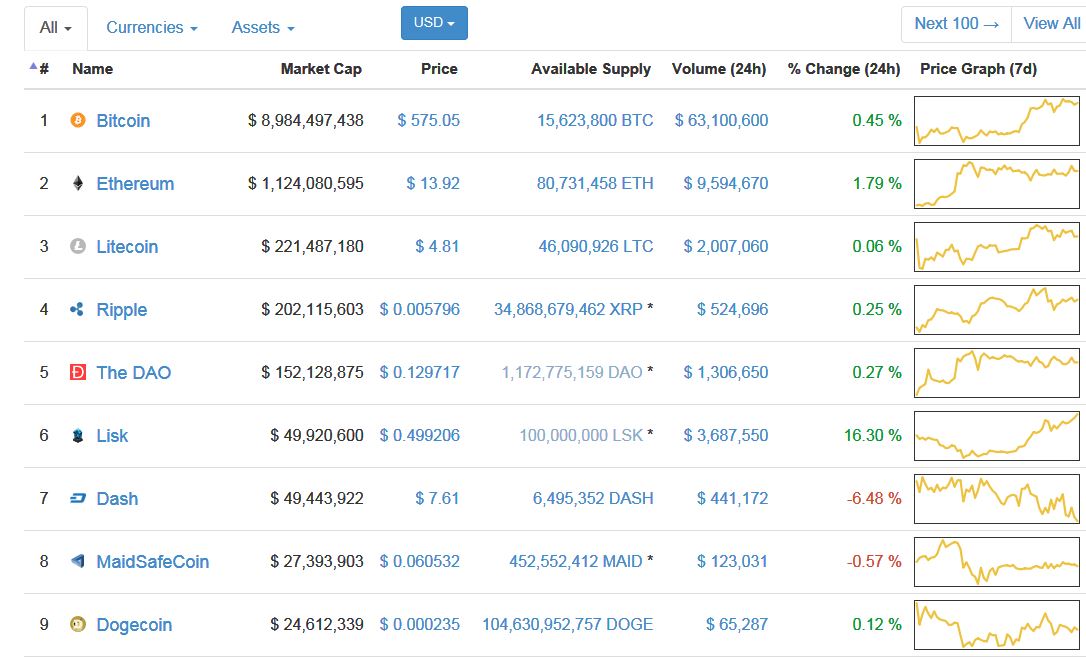This screenshot has width=1086, height=659.
Task: Open the Litecoin name link
Action: (x=127, y=247)
